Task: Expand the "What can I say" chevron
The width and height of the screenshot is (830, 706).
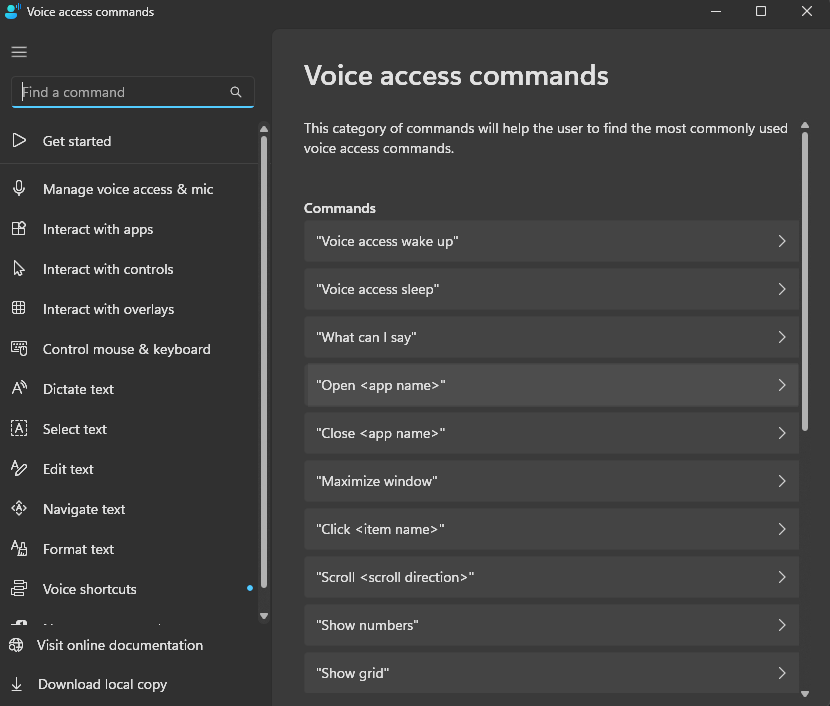Action: pos(781,337)
